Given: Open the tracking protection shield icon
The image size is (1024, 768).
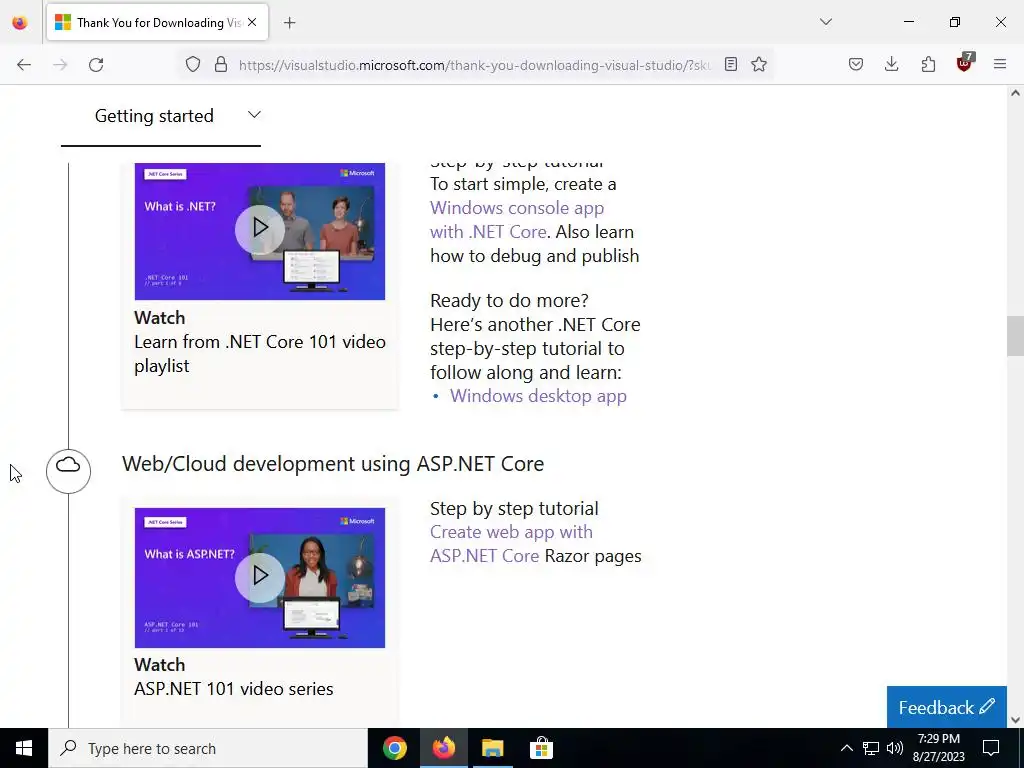Looking at the screenshot, I should click(x=193, y=65).
